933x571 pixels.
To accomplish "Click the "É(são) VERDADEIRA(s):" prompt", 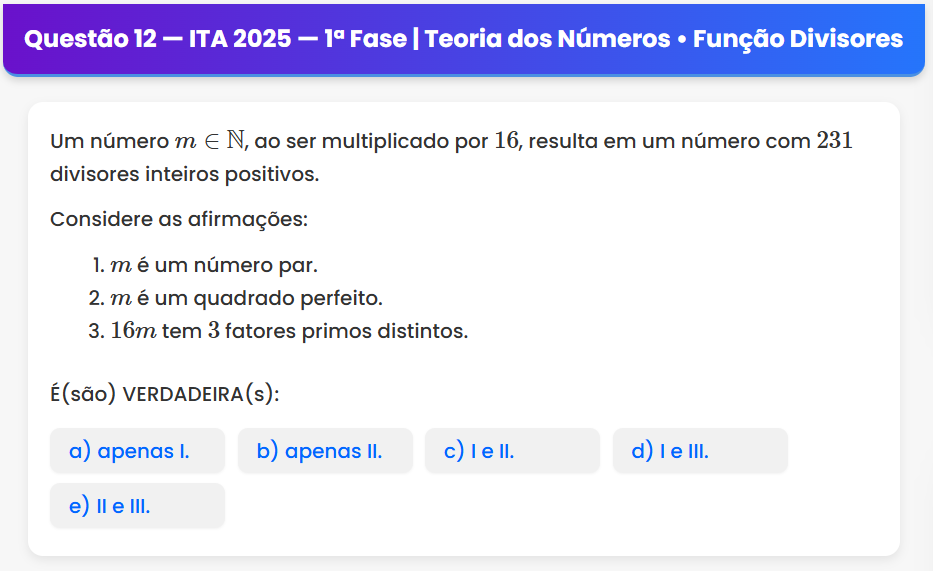I will click(165, 394).
